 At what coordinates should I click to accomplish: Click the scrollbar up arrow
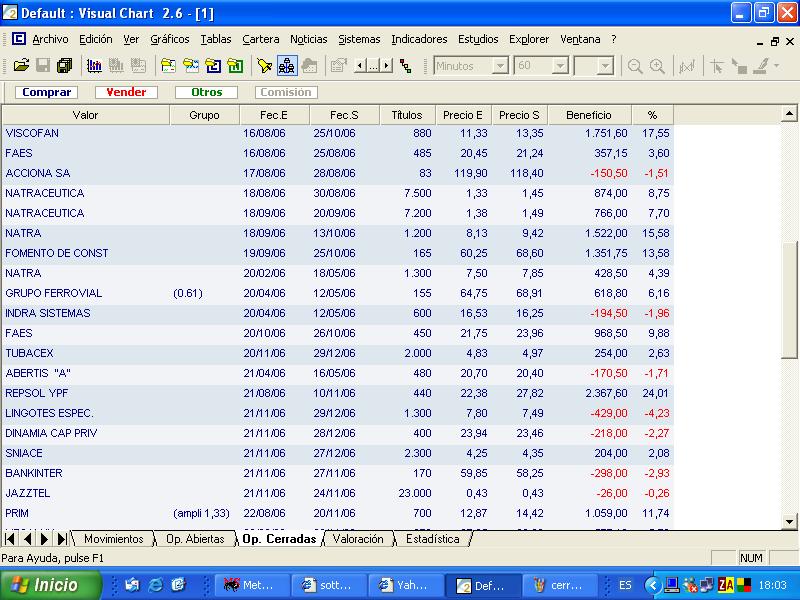pos(789,113)
